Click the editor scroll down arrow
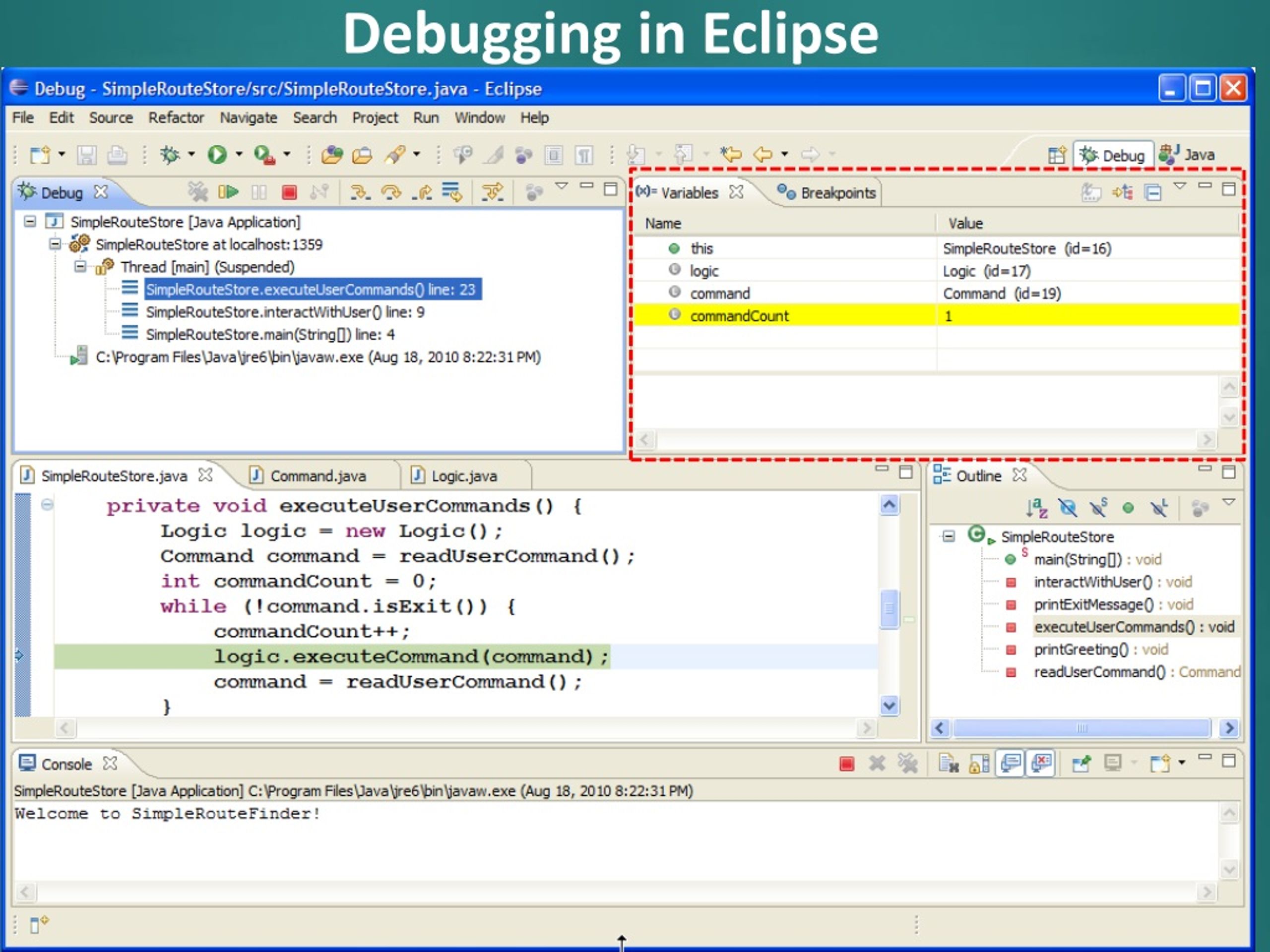This screenshot has width=1270, height=952. coord(889,705)
